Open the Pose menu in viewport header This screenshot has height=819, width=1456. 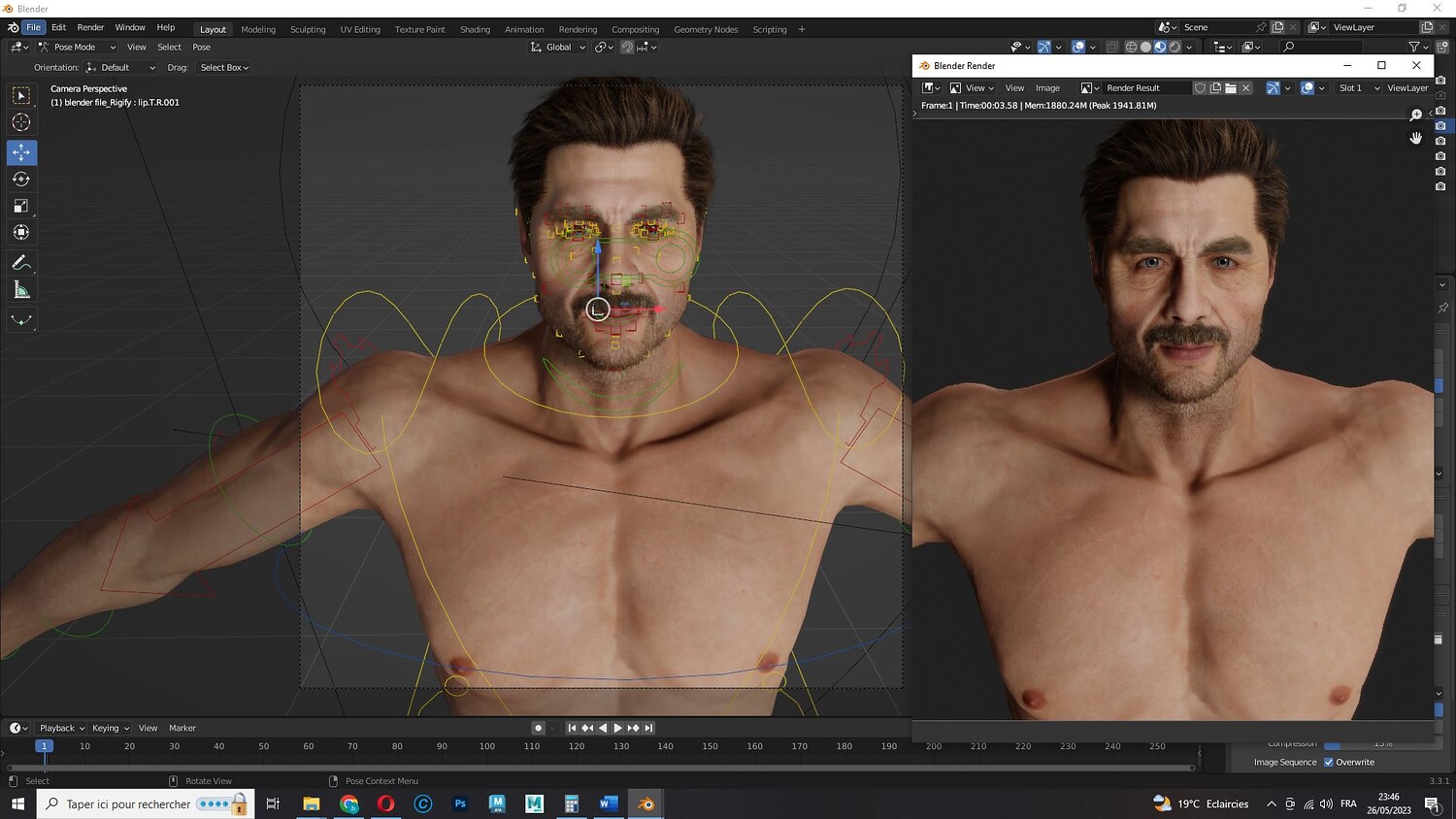coord(201,48)
